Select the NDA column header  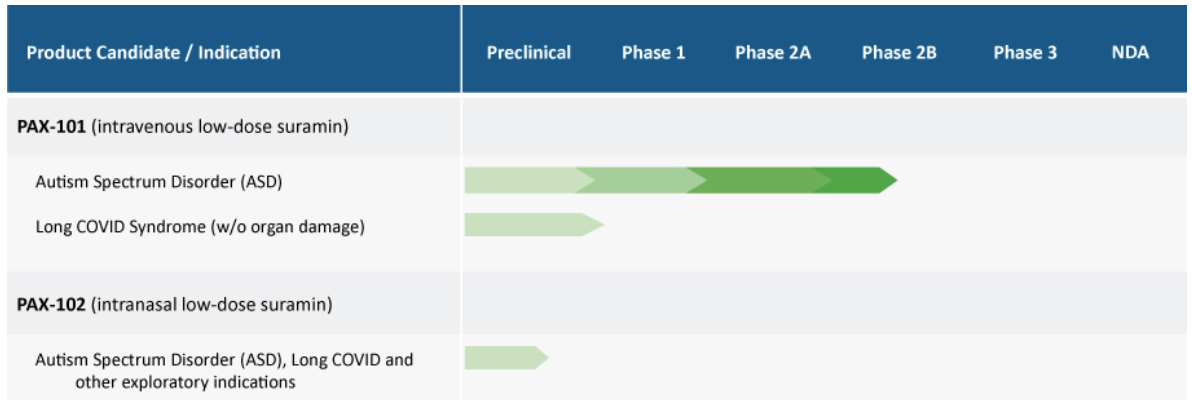[x=1129, y=53]
